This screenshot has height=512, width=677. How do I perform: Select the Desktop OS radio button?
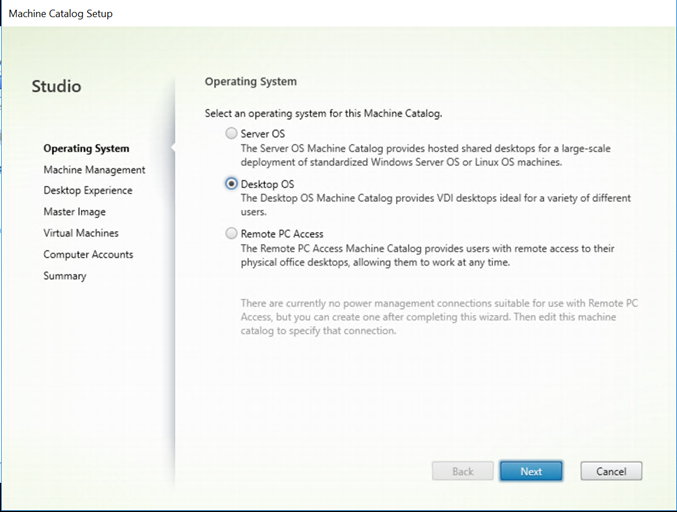click(231, 184)
